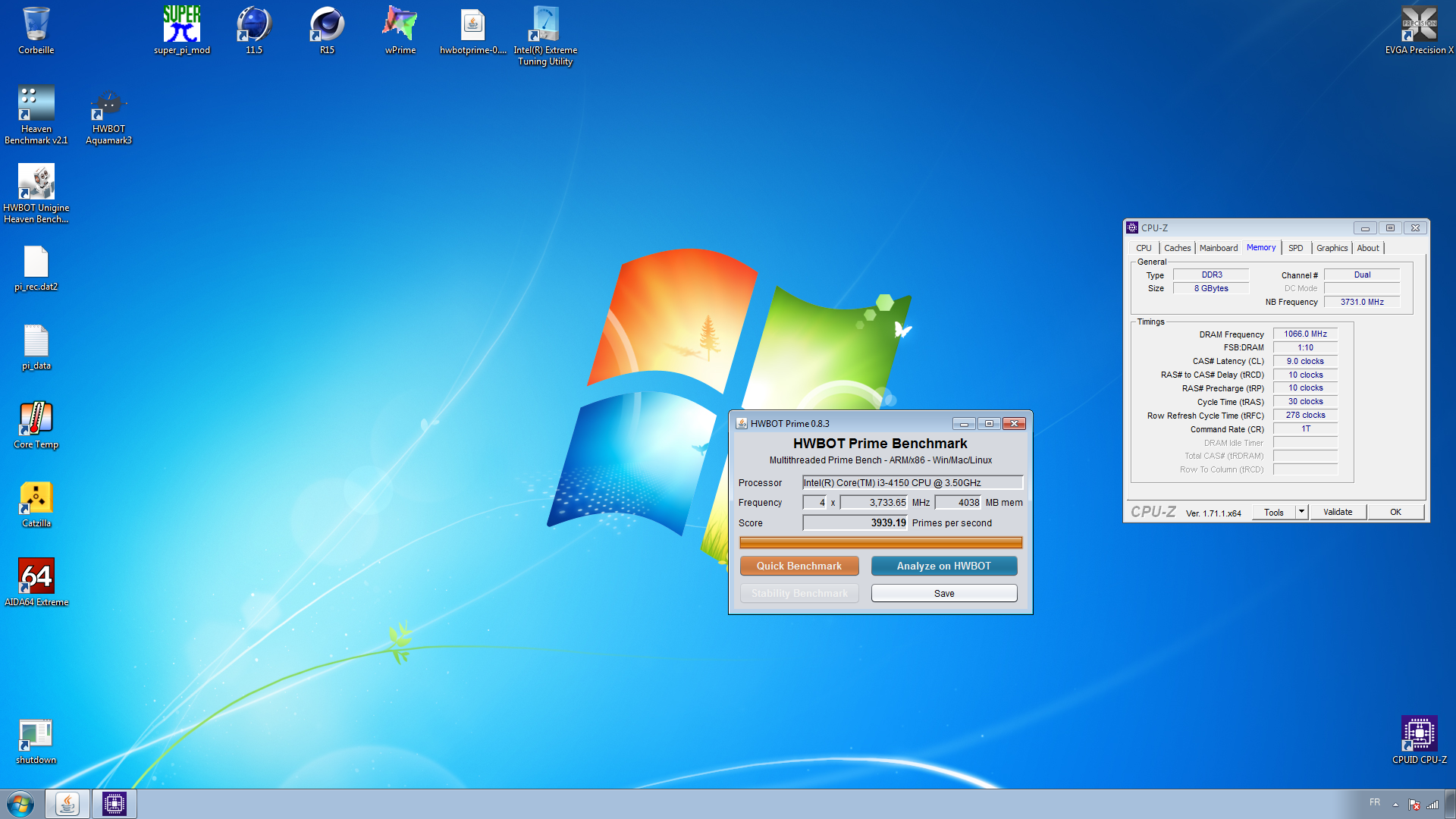Open the Corbeille recycle bin icon

36,30
